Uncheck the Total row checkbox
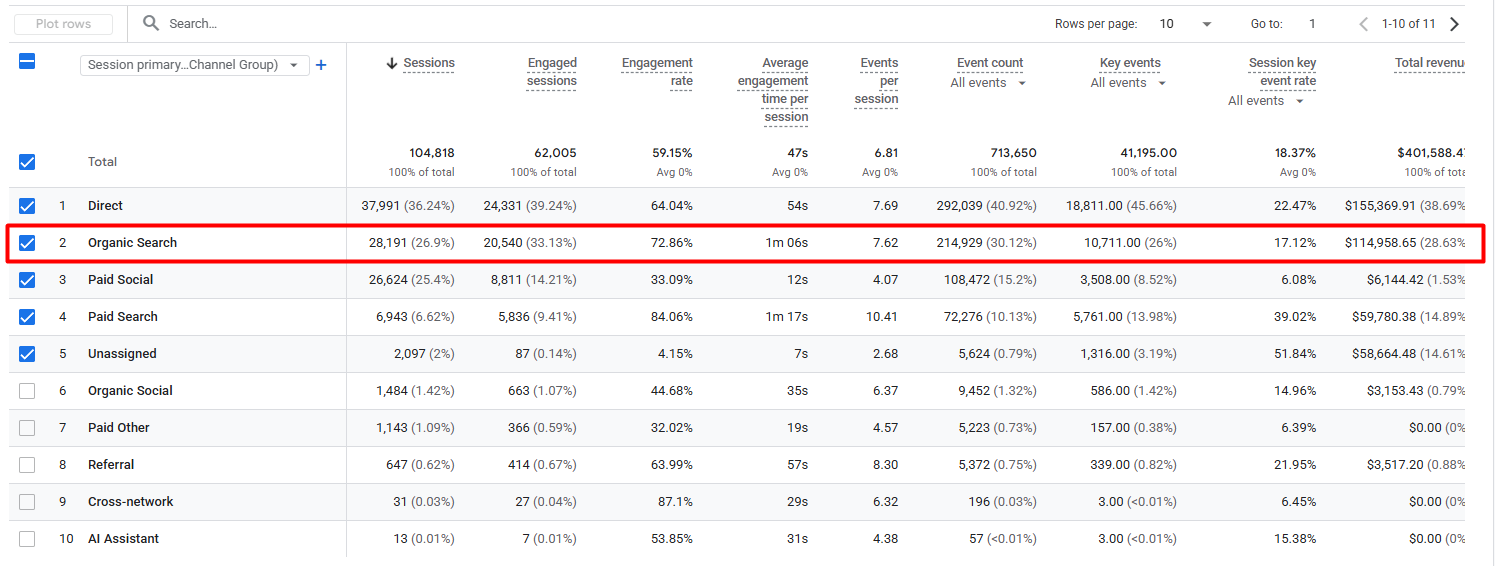This screenshot has height=566, width=1495. coord(27,162)
